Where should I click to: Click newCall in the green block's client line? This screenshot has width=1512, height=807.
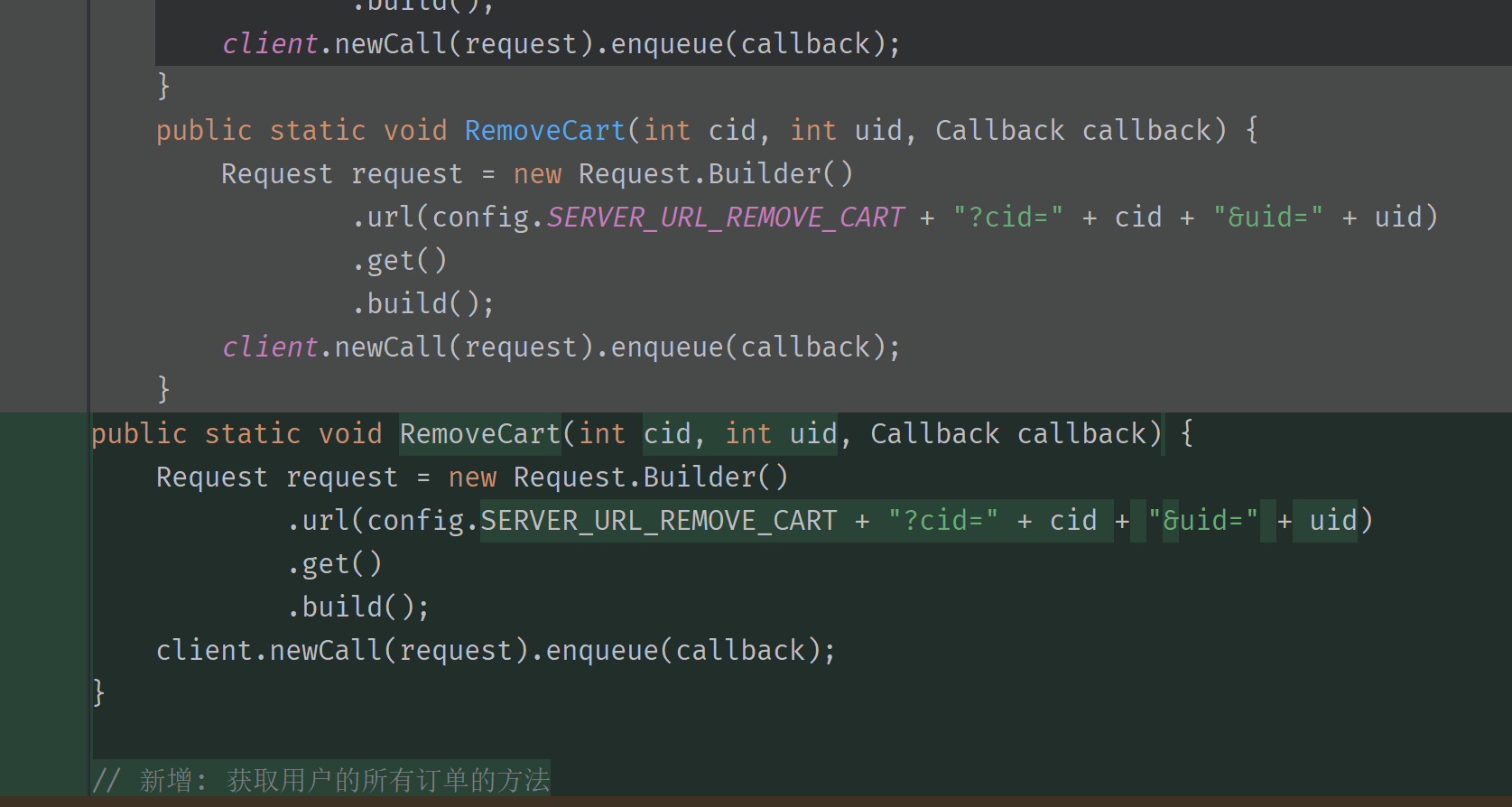pos(326,651)
